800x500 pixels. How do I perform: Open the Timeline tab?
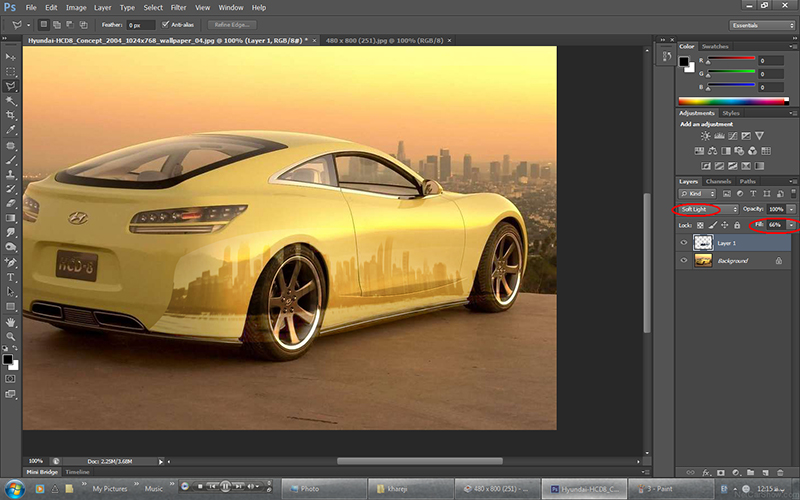tap(77, 472)
